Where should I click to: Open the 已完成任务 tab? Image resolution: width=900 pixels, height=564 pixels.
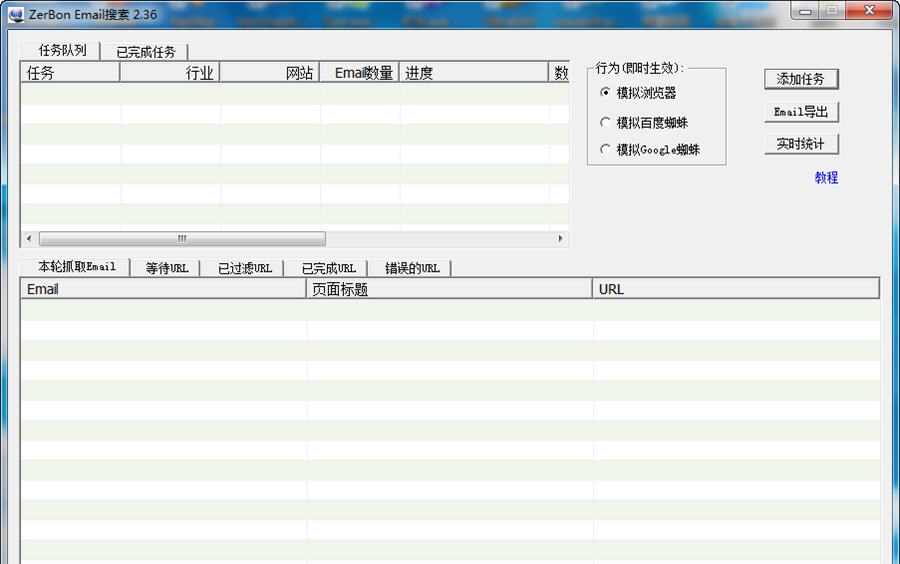(x=145, y=52)
